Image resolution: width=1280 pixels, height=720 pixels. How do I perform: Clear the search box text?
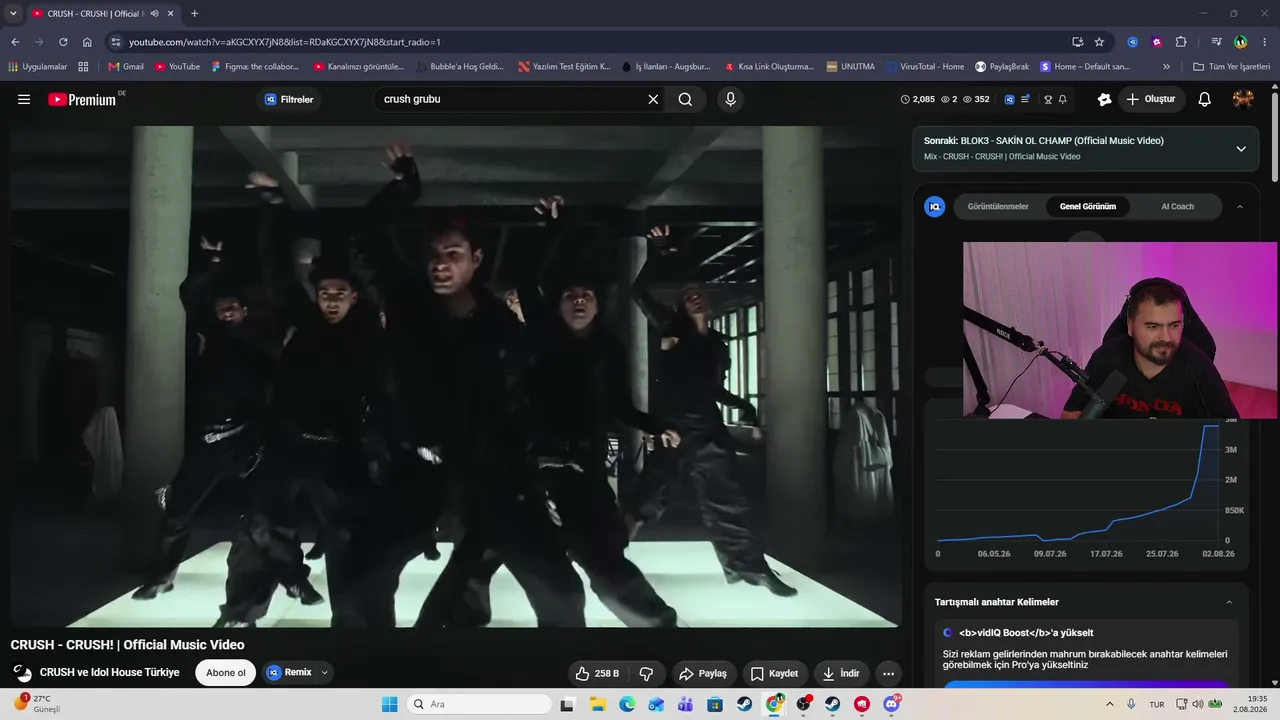(x=653, y=99)
